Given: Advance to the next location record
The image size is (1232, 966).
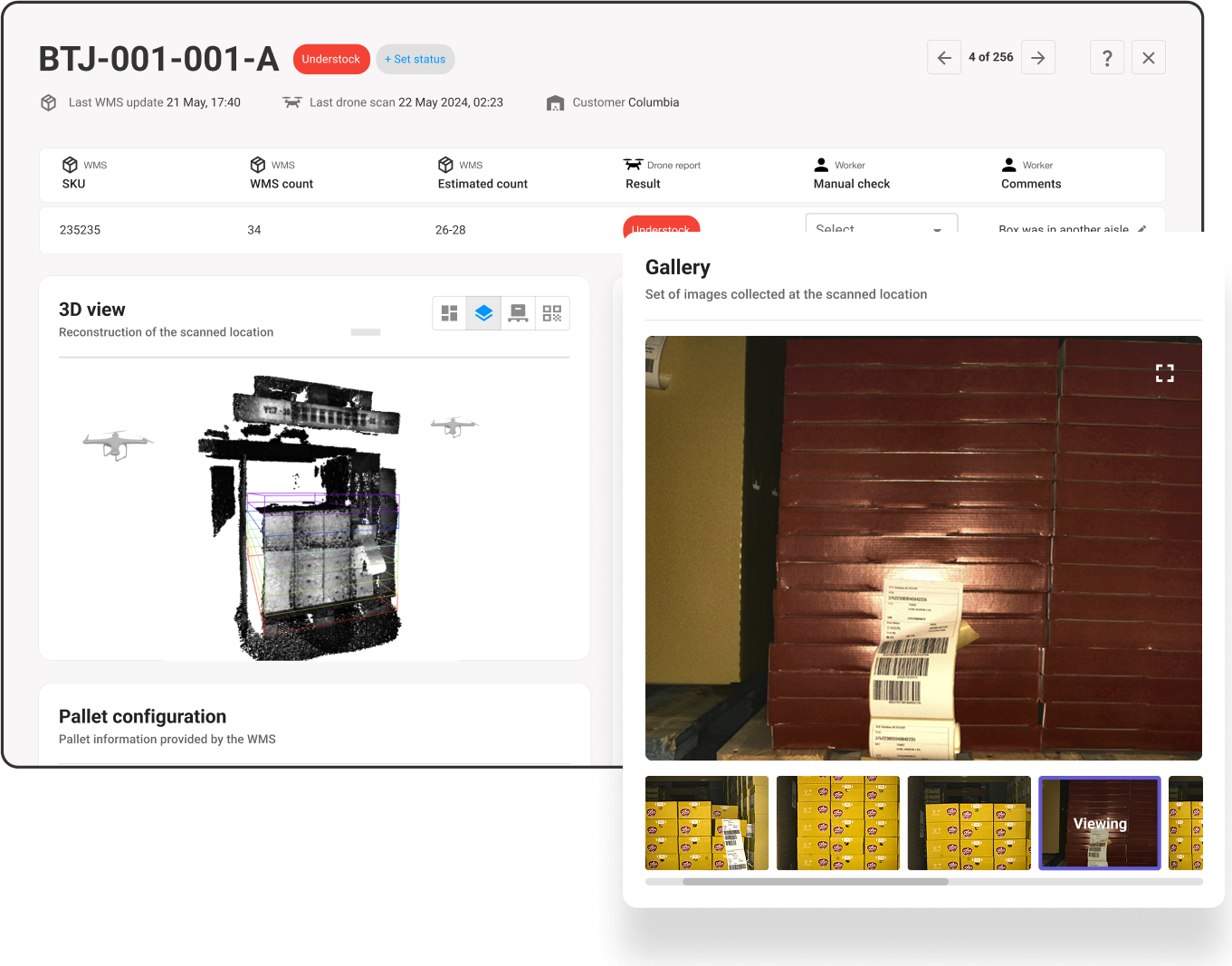Looking at the screenshot, I should 1038,58.
